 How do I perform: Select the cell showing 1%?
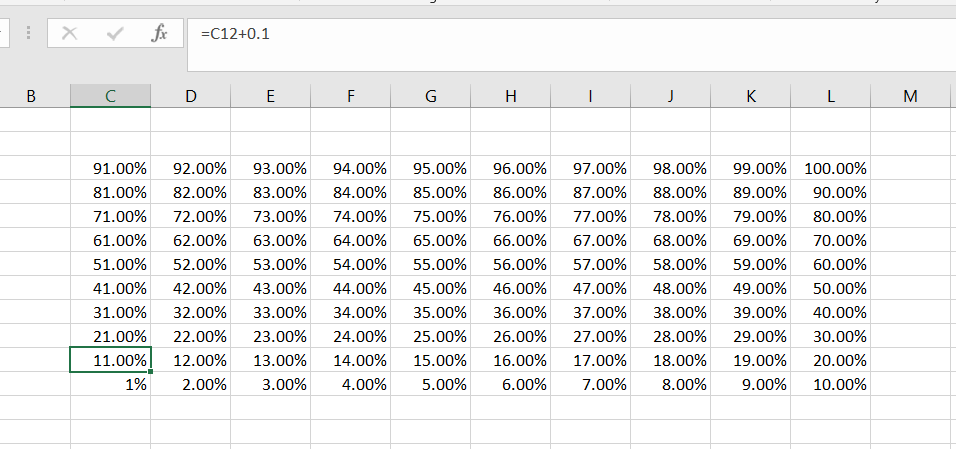click(110, 384)
